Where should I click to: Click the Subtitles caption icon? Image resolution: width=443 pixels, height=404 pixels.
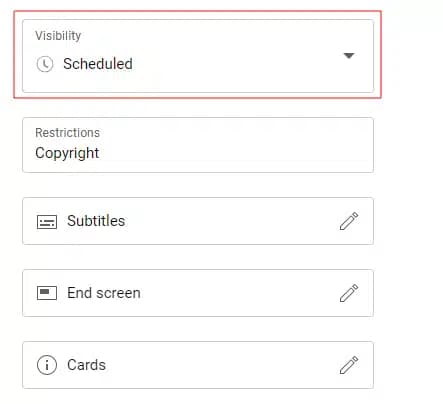[x=47, y=222]
